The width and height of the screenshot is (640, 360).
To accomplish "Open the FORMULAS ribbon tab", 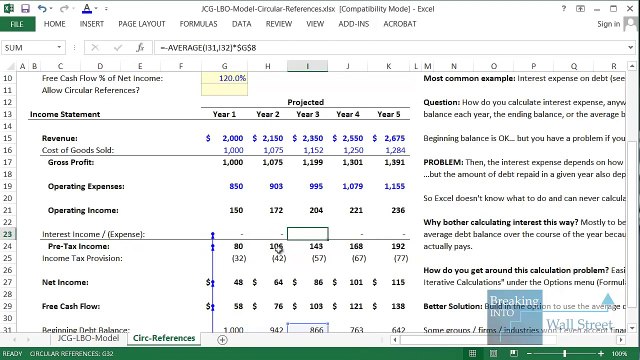I will (198, 24).
